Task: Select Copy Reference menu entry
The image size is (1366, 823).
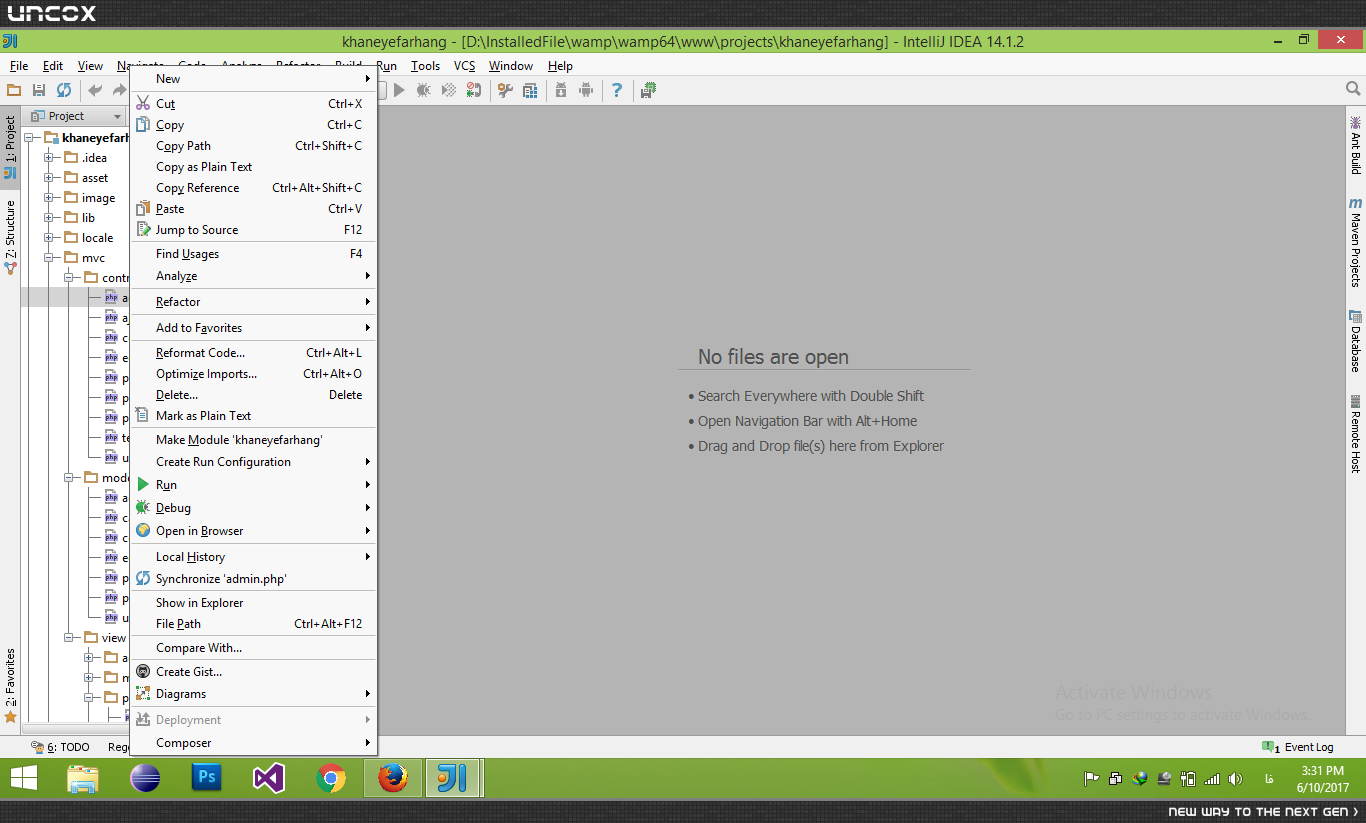Action: [x=254, y=188]
